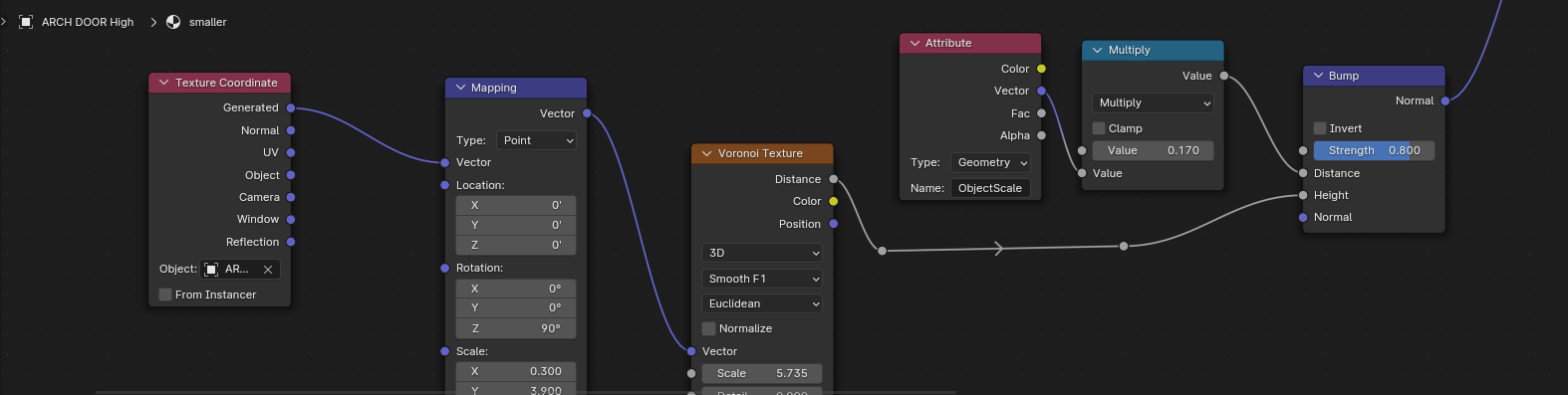Click the Object output socket
The width and height of the screenshot is (1568, 395).
tap(291, 175)
